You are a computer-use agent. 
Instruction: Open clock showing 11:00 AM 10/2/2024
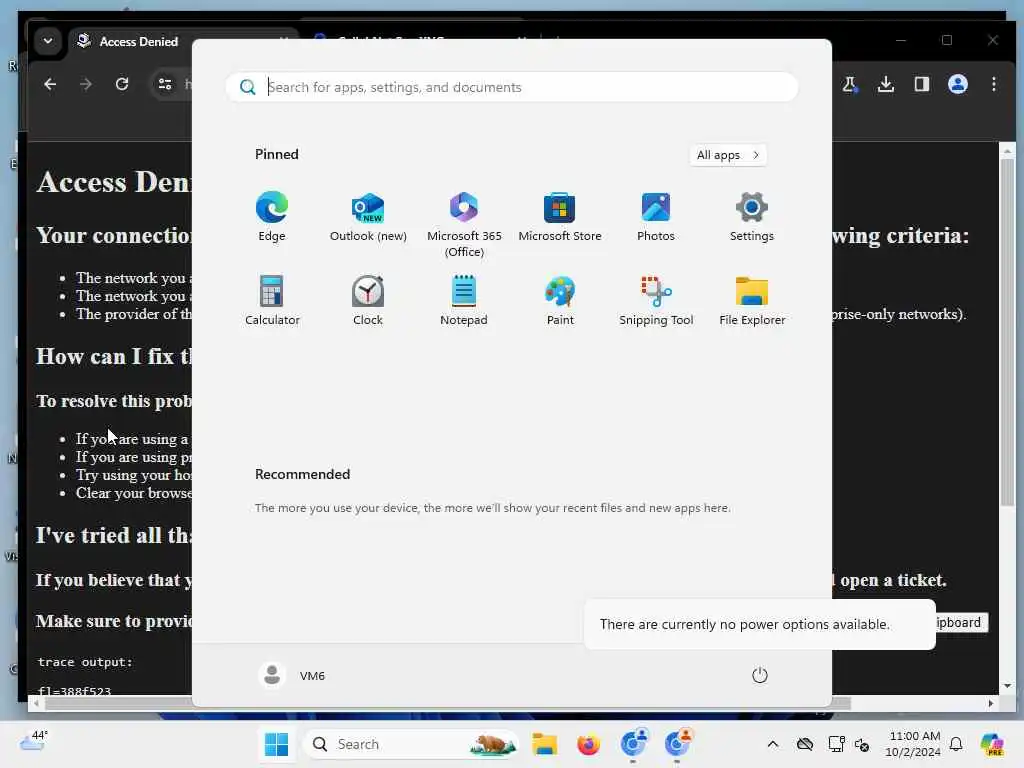914,744
